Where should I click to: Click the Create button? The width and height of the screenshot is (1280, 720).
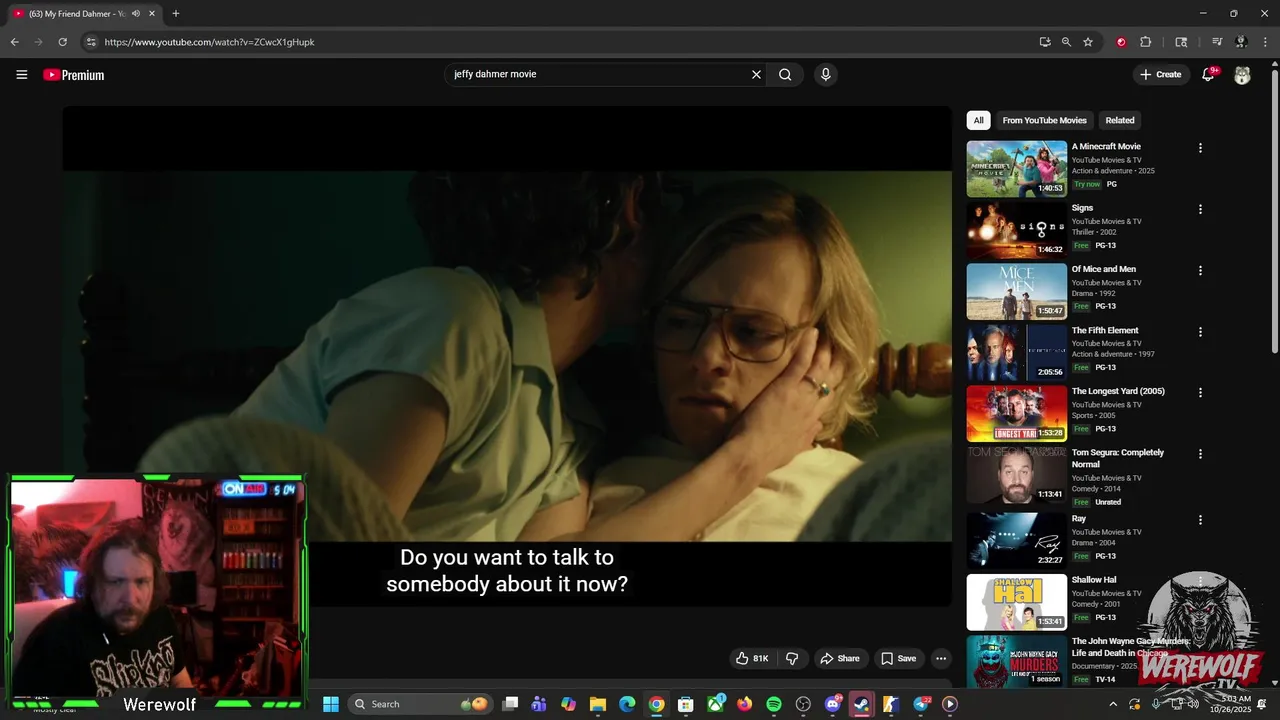pyautogui.click(x=1161, y=74)
